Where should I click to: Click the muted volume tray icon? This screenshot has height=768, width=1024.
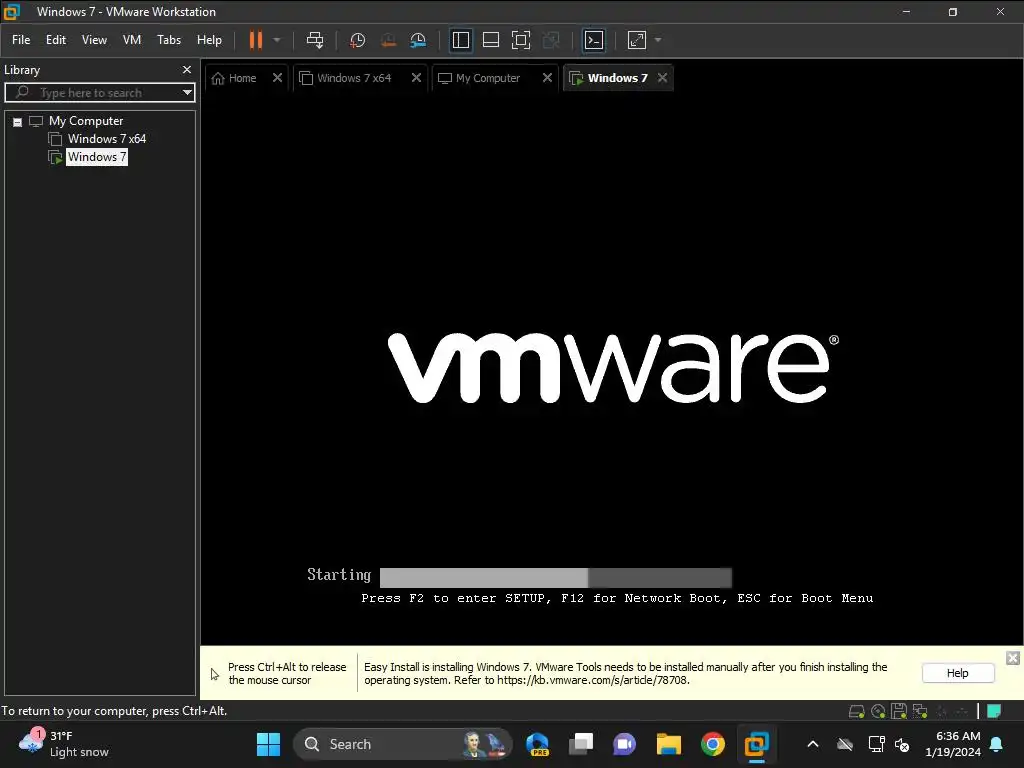[903, 744]
